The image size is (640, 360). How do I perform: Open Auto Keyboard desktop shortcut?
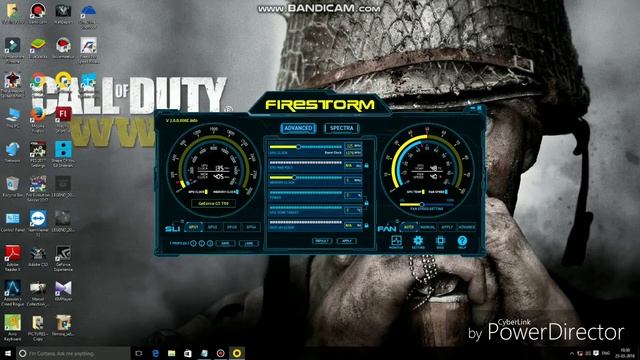pyautogui.click(x=12, y=327)
